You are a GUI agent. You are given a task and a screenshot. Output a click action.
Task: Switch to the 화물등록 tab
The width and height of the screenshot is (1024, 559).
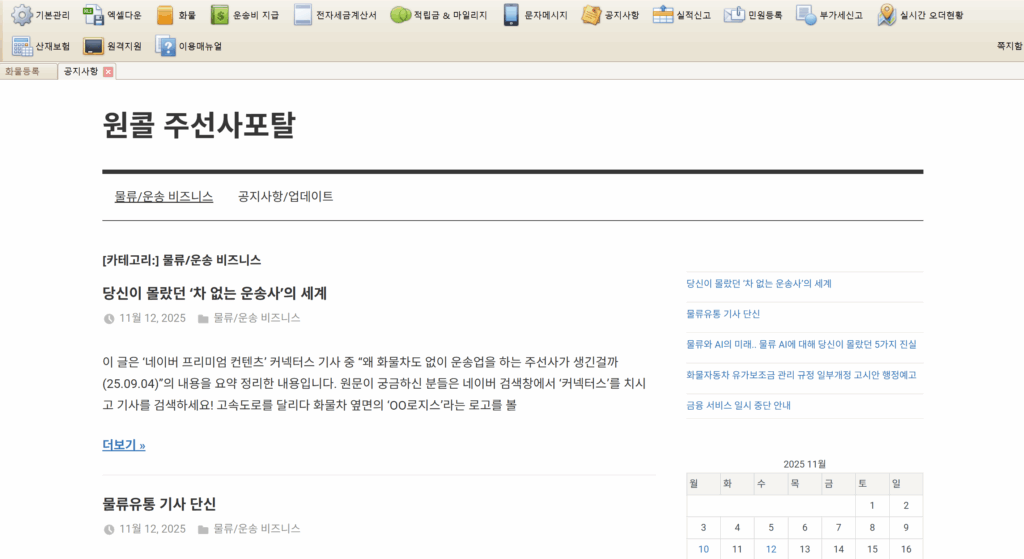pyautogui.click(x=23, y=72)
